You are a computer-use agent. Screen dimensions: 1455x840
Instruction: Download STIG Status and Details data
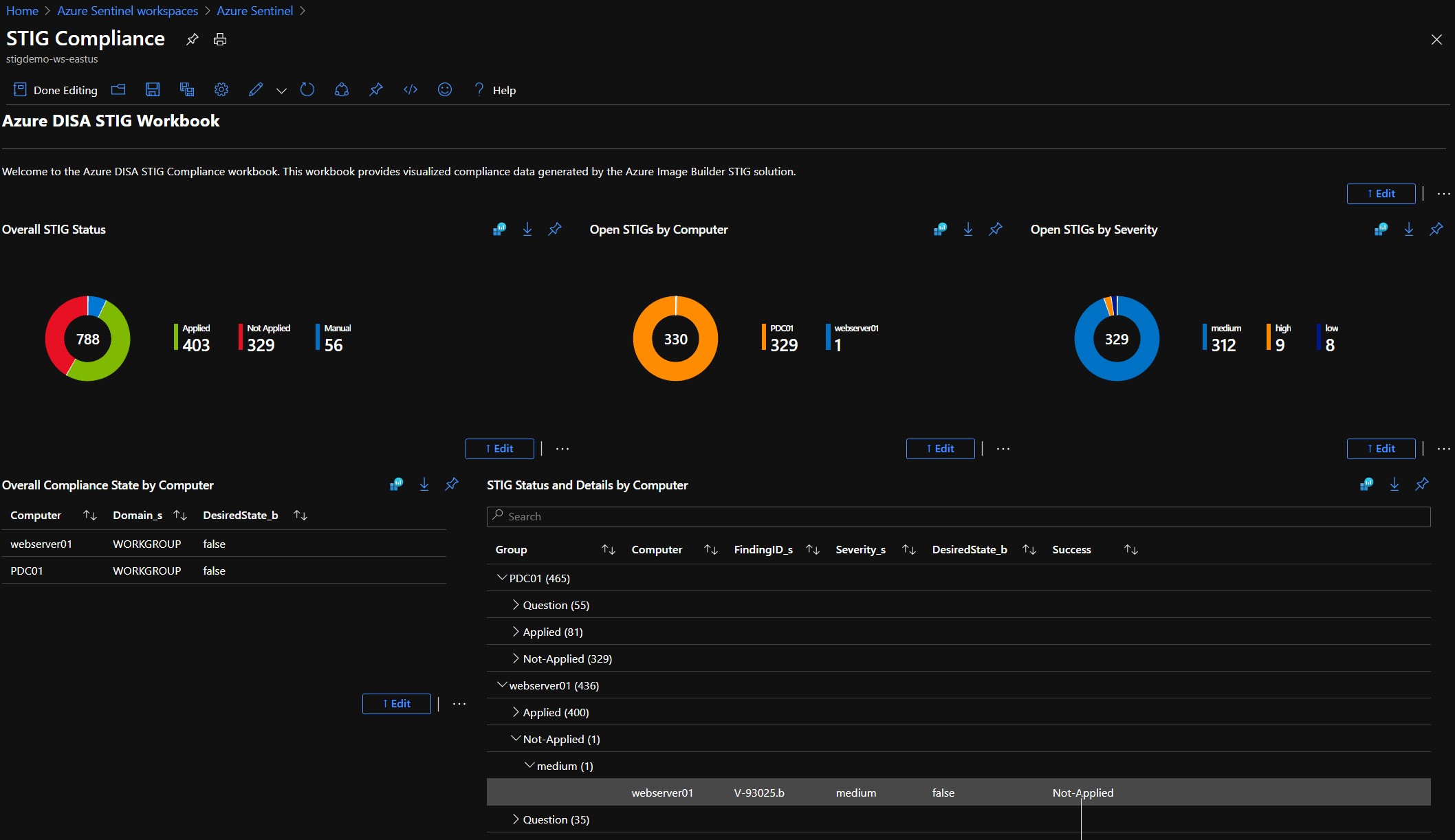tap(1394, 484)
